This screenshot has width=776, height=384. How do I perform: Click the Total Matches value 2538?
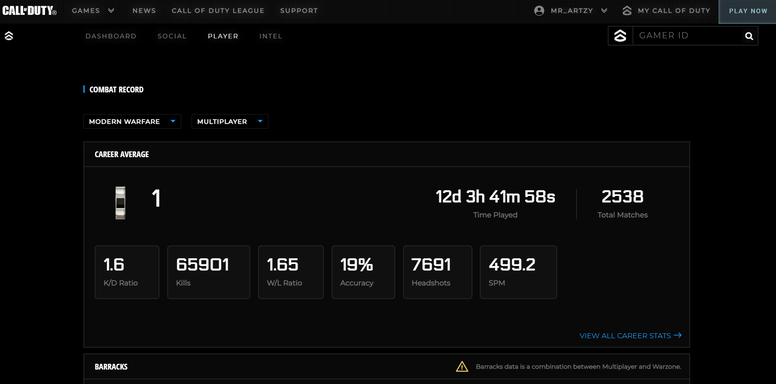pyautogui.click(x=623, y=197)
